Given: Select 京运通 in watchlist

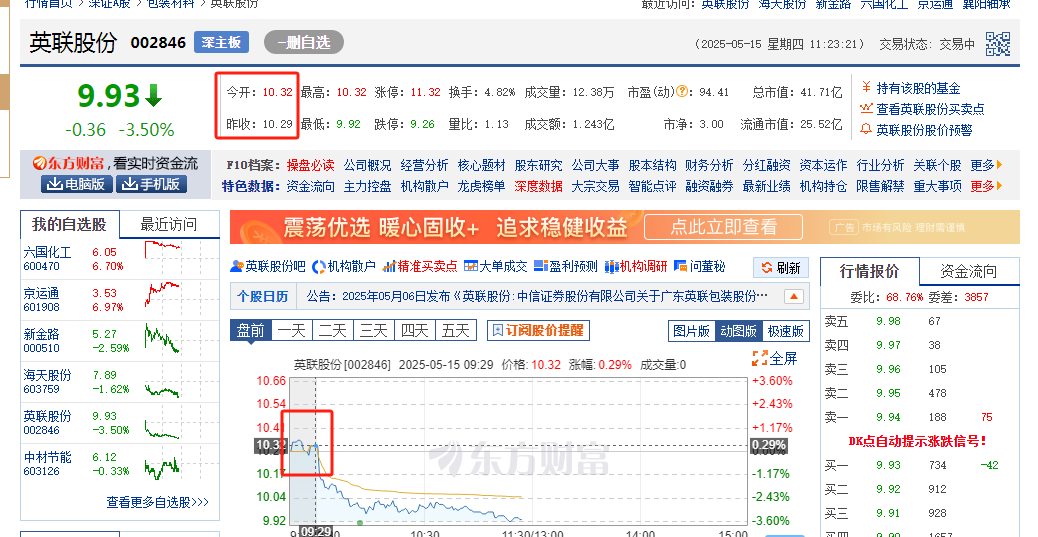Looking at the screenshot, I should click(x=41, y=293).
